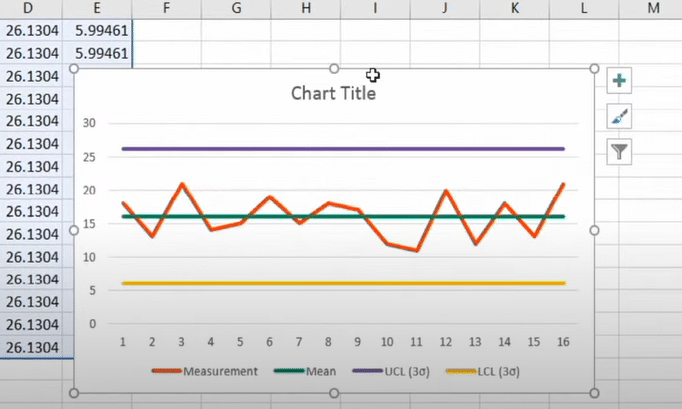The height and width of the screenshot is (409, 682).
Task: Click bottom-center chart resize handle
Action: (x=334, y=393)
